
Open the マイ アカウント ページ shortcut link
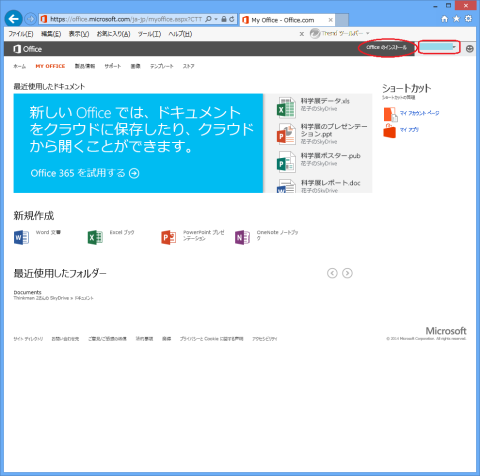pyautogui.click(x=419, y=113)
